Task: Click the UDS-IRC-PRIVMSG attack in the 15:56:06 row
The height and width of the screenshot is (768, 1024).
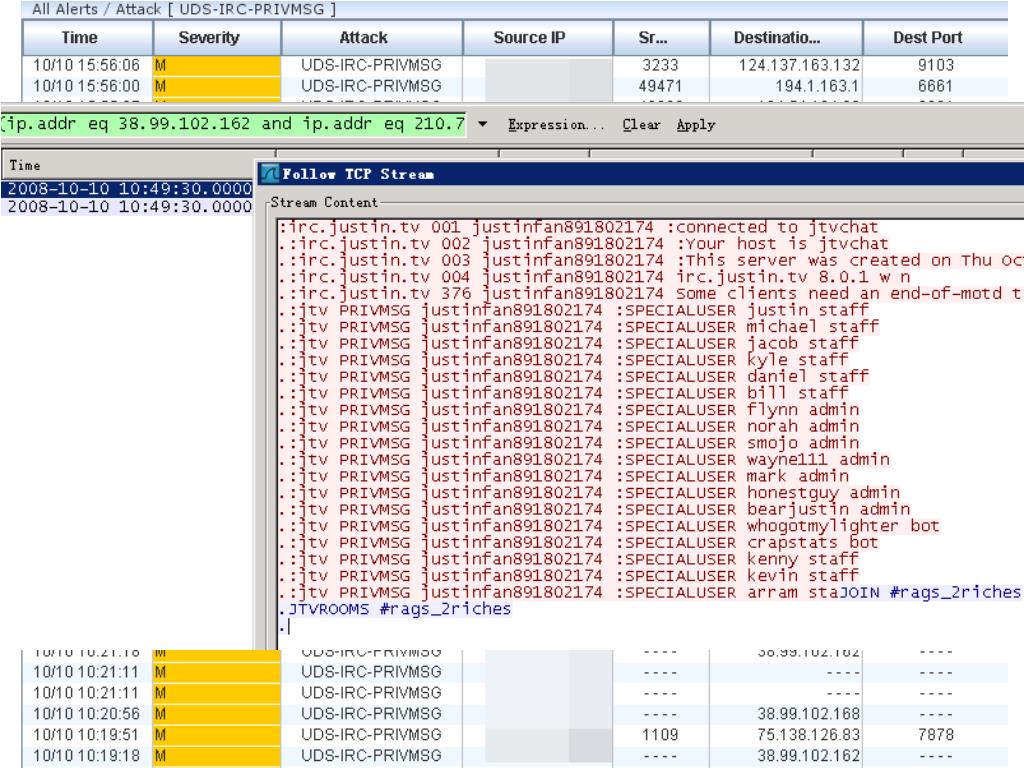Action: click(371, 65)
